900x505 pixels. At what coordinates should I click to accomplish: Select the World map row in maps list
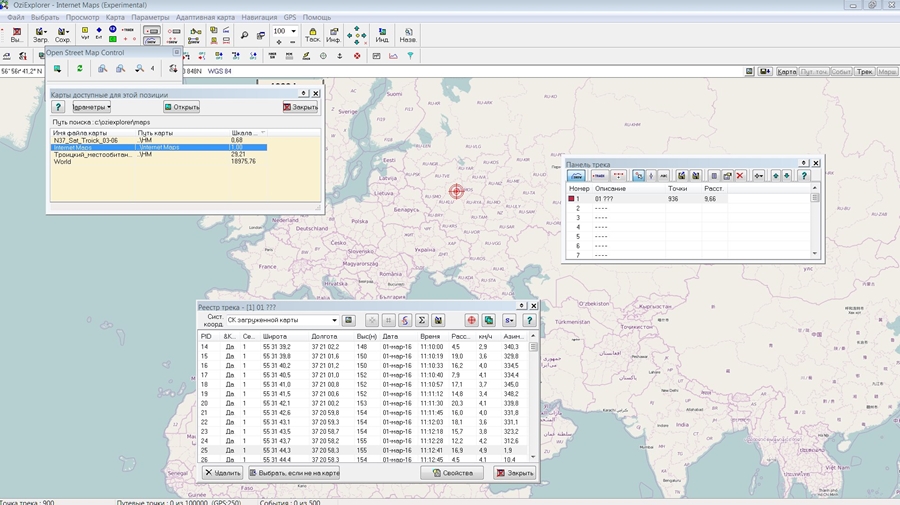tap(62, 161)
